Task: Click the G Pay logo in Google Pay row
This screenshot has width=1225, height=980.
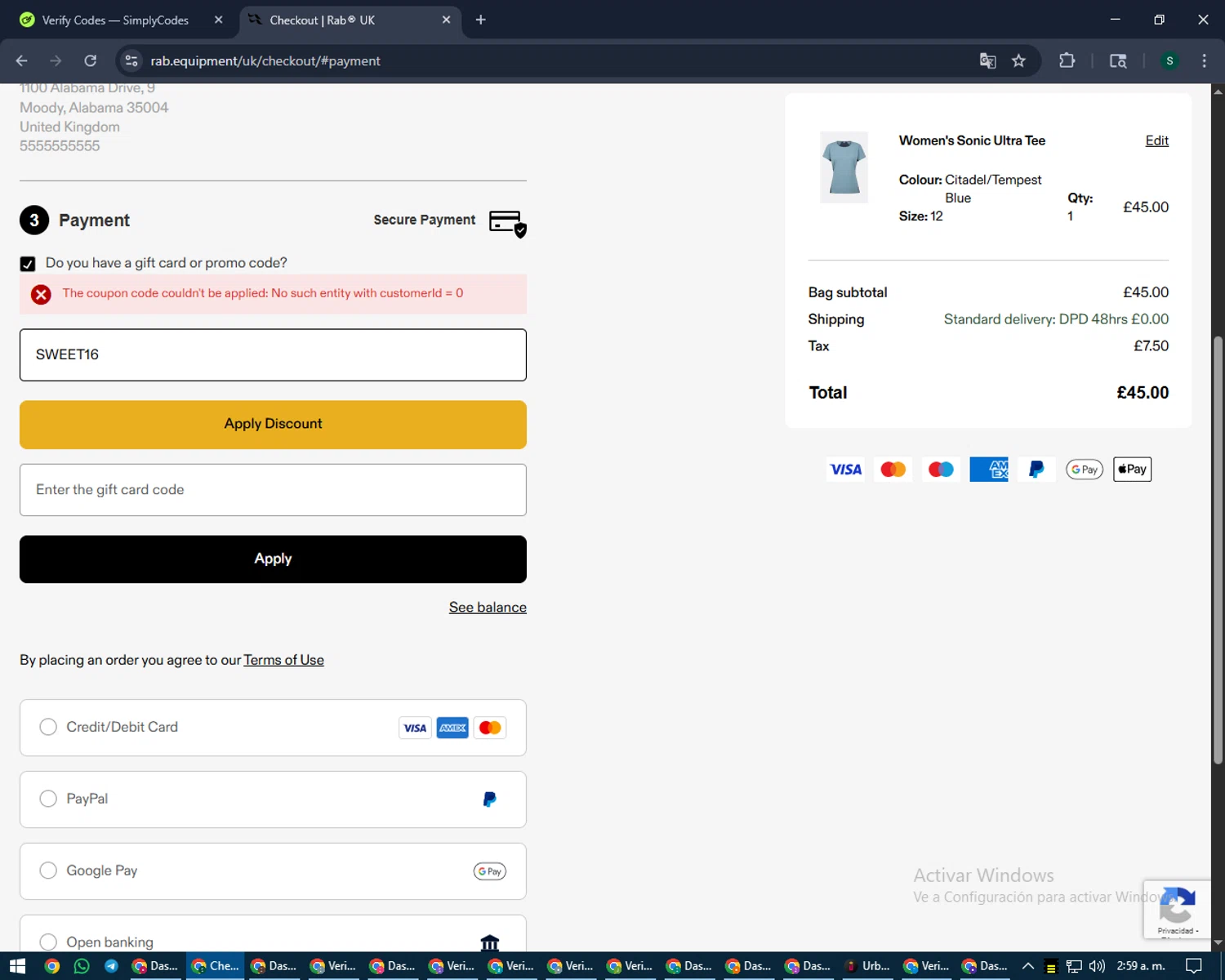Action: click(489, 871)
